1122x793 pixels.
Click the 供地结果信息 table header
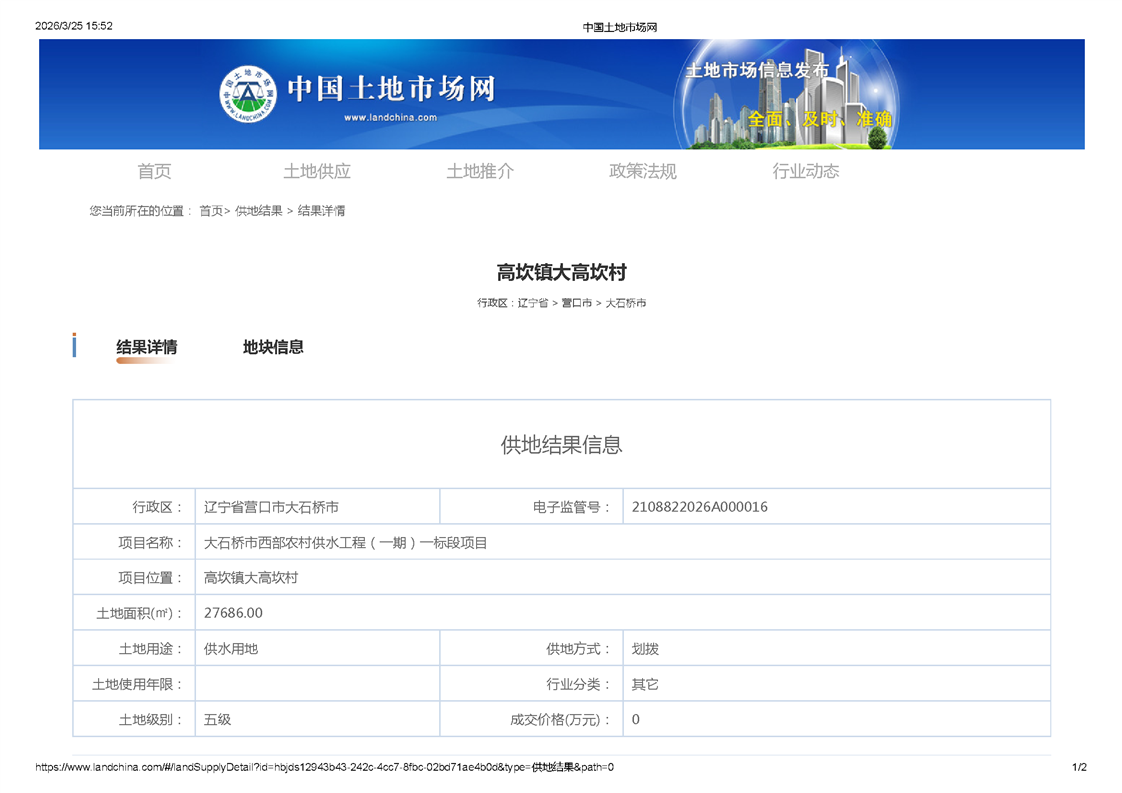tap(561, 445)
